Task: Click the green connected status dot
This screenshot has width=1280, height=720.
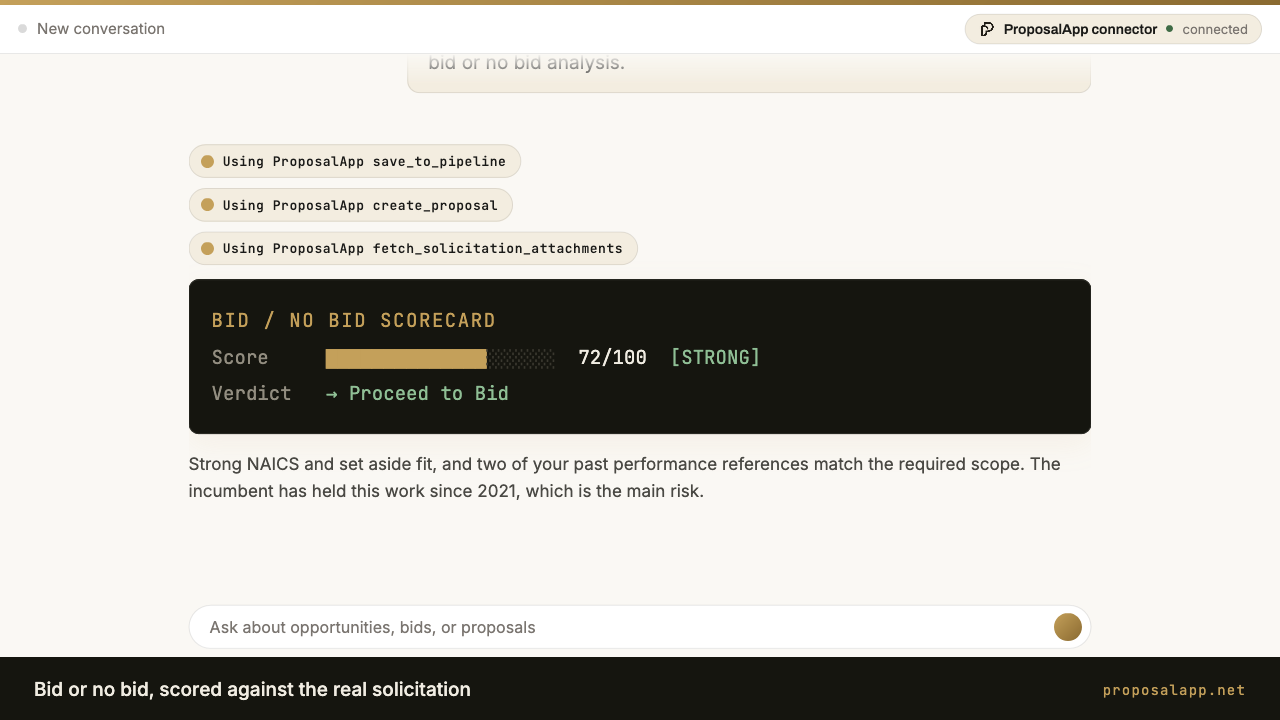Action: pos(1170,29)
